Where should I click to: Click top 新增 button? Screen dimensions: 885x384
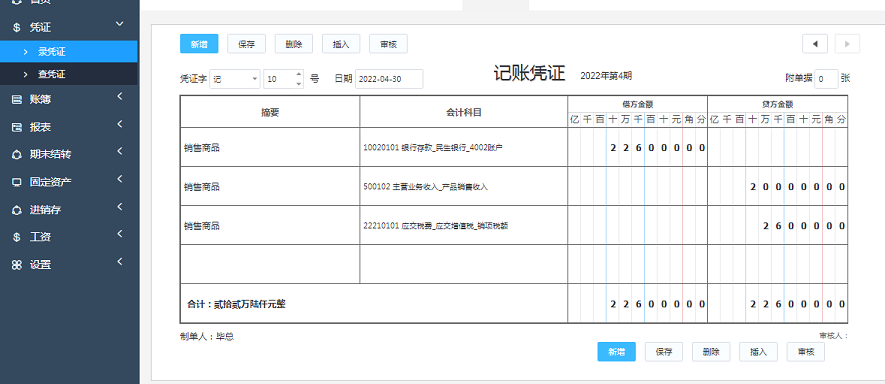(199, 44)
